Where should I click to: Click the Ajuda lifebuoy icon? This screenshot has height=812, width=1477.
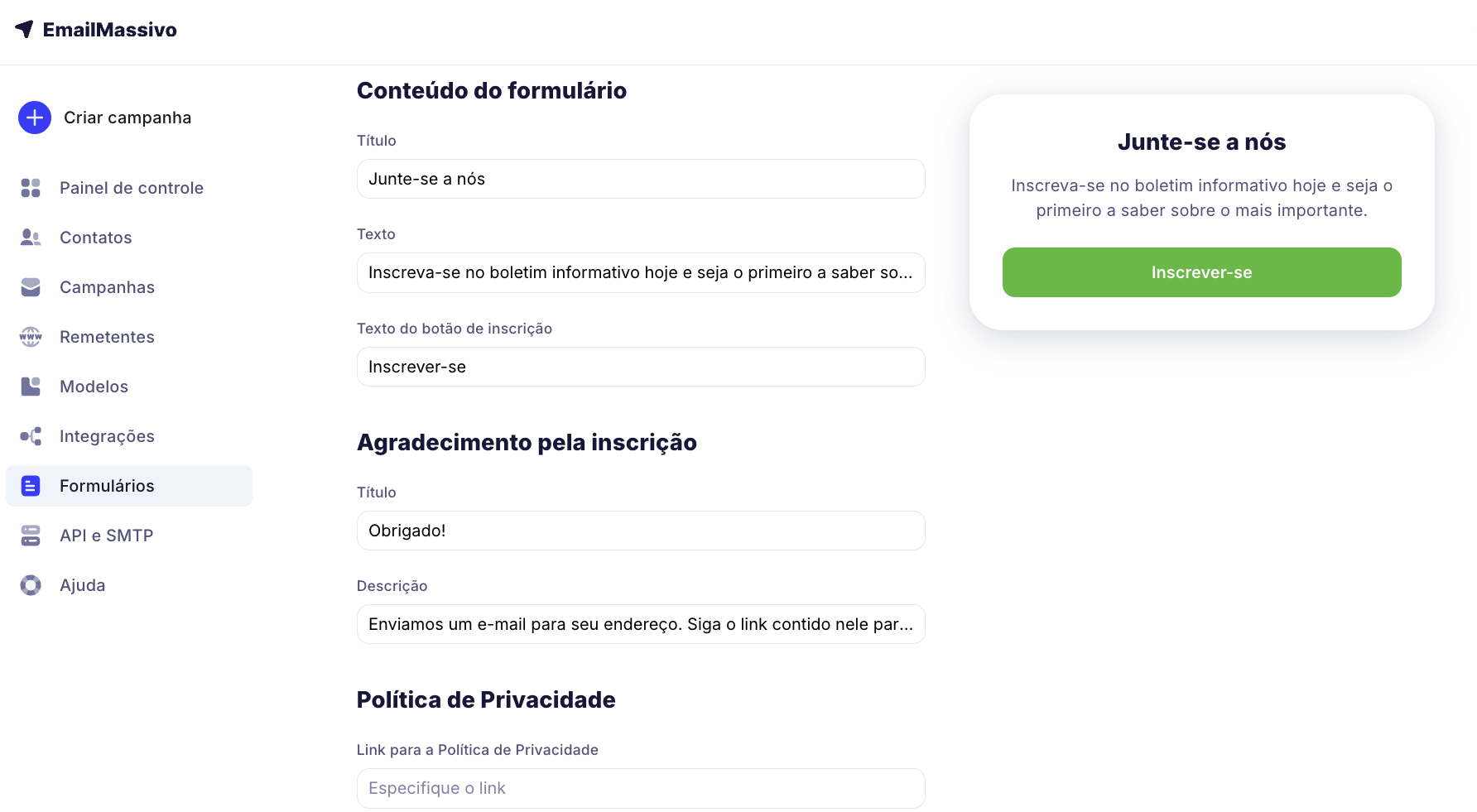31,585
